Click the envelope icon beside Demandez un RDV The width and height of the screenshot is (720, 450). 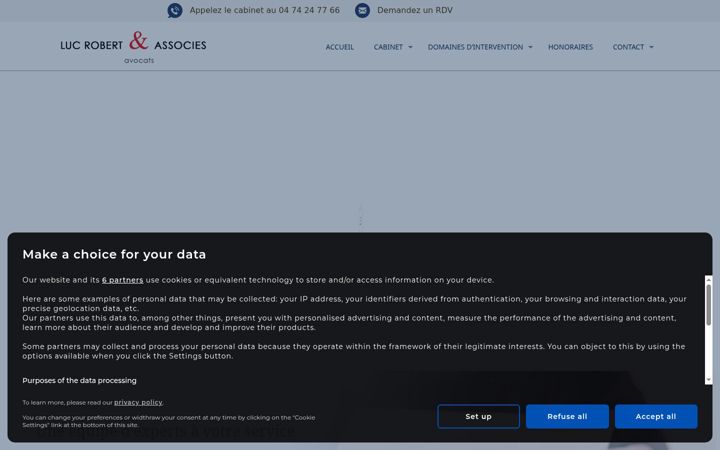pyautogui.click(x=362, y=10)
